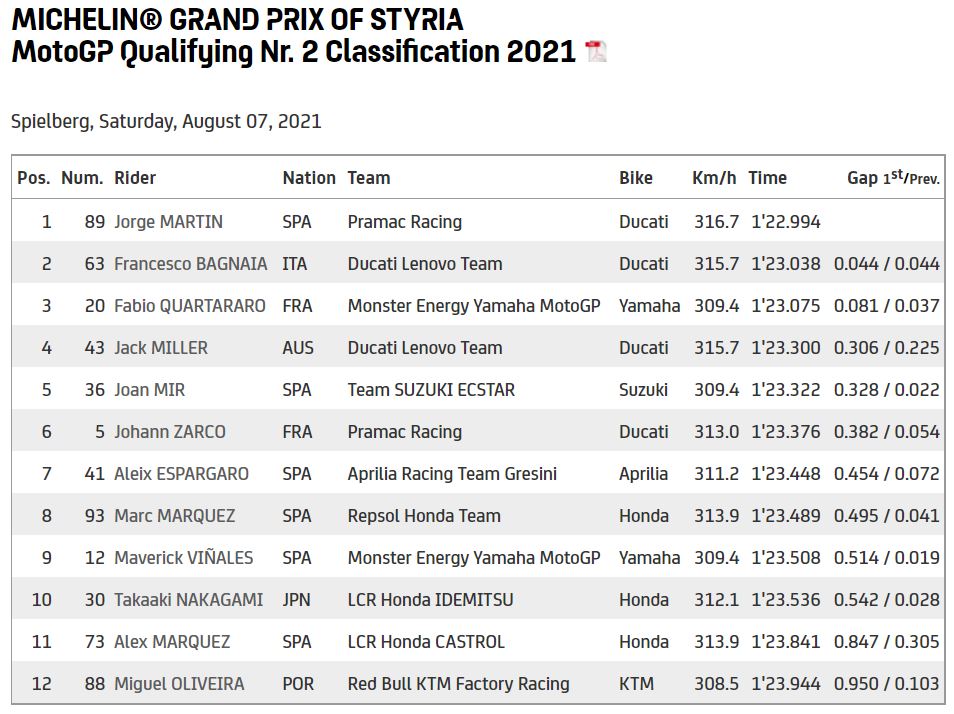
Task: Click the Km/h column header
Action: [714, 178]
